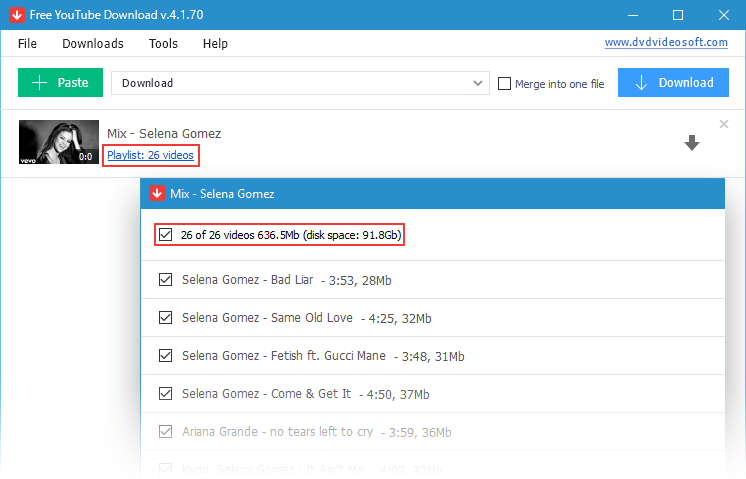Click the green Paste button
Viewport: 746px width, 479px height.
point(60,83)
